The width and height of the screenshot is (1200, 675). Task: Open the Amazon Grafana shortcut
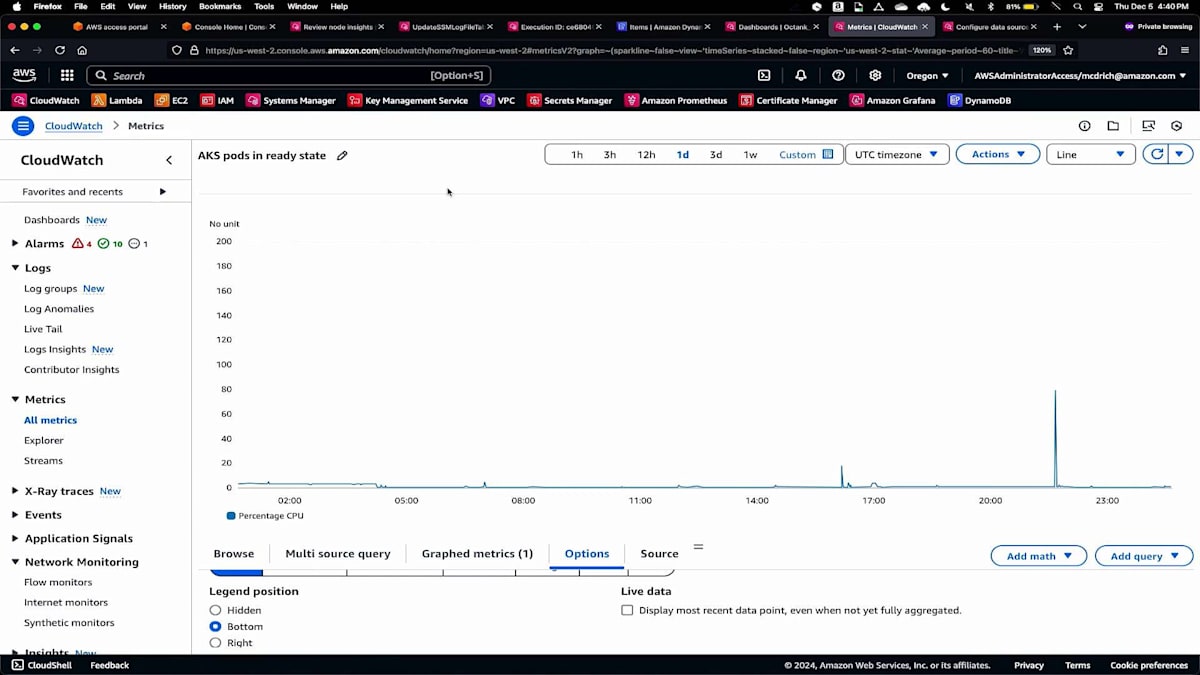click(893, 100)
